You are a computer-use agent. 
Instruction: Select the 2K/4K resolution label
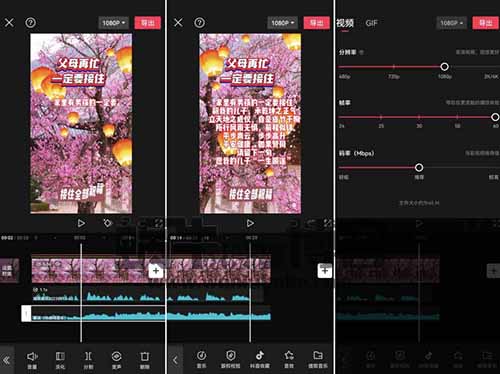tap(491, 77)
